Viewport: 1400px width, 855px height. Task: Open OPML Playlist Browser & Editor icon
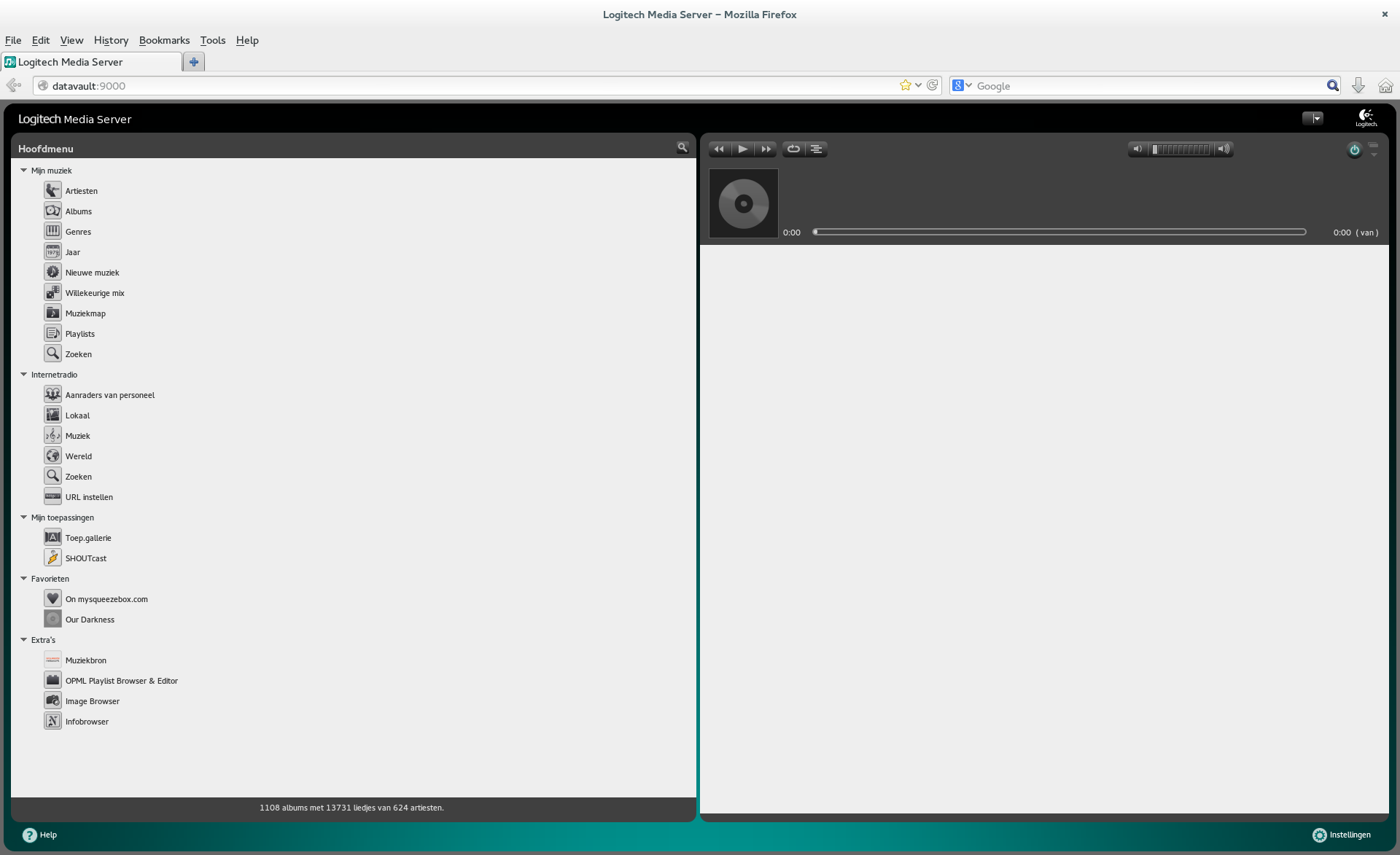52,680
